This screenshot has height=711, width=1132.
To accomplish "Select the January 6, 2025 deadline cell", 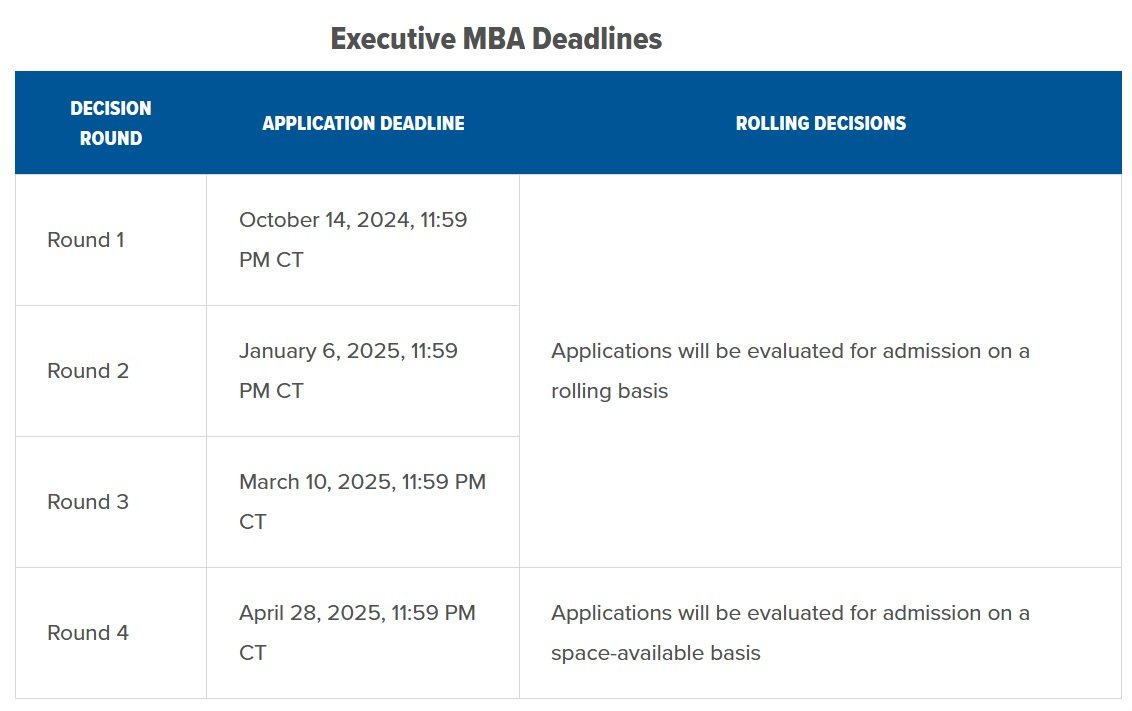I will (x=348, y=371).
